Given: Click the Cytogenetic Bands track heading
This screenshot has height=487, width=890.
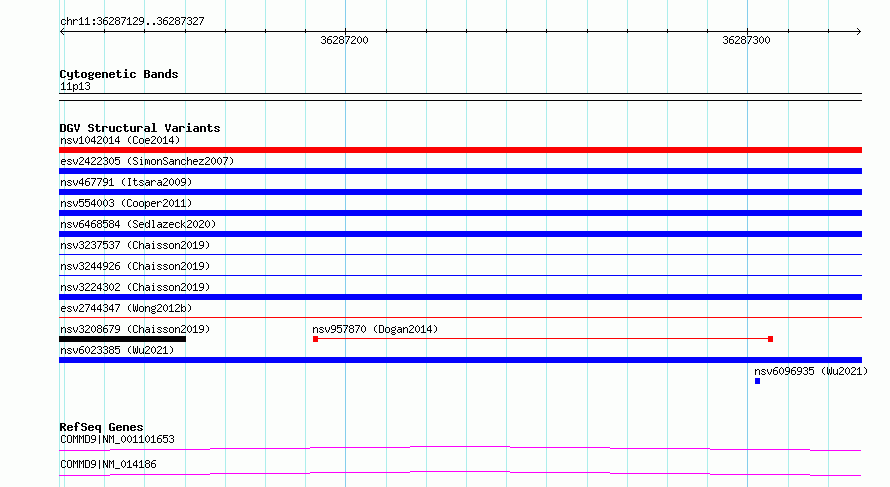Looking at the screenshot, I should point(119,74).
